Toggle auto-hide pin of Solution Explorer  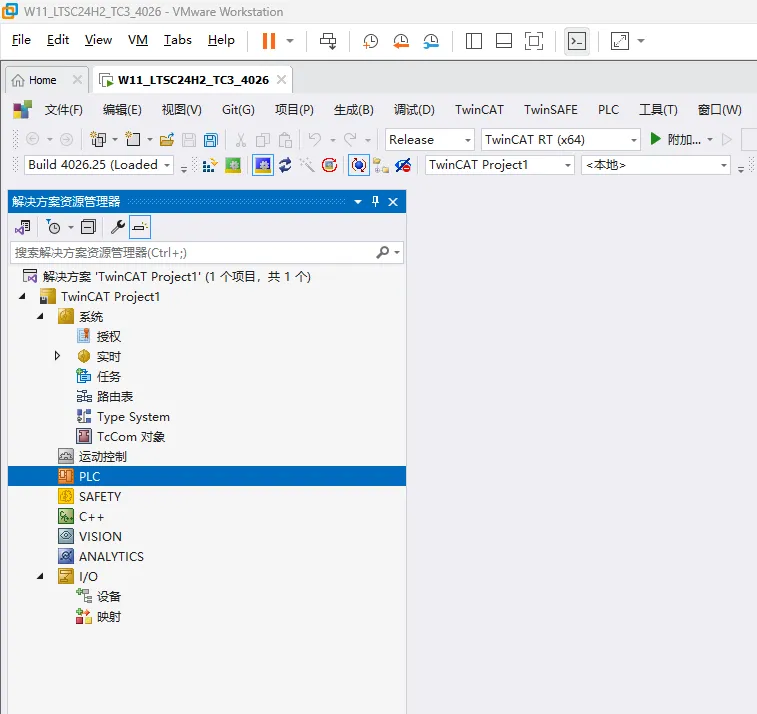coord(376,202)
